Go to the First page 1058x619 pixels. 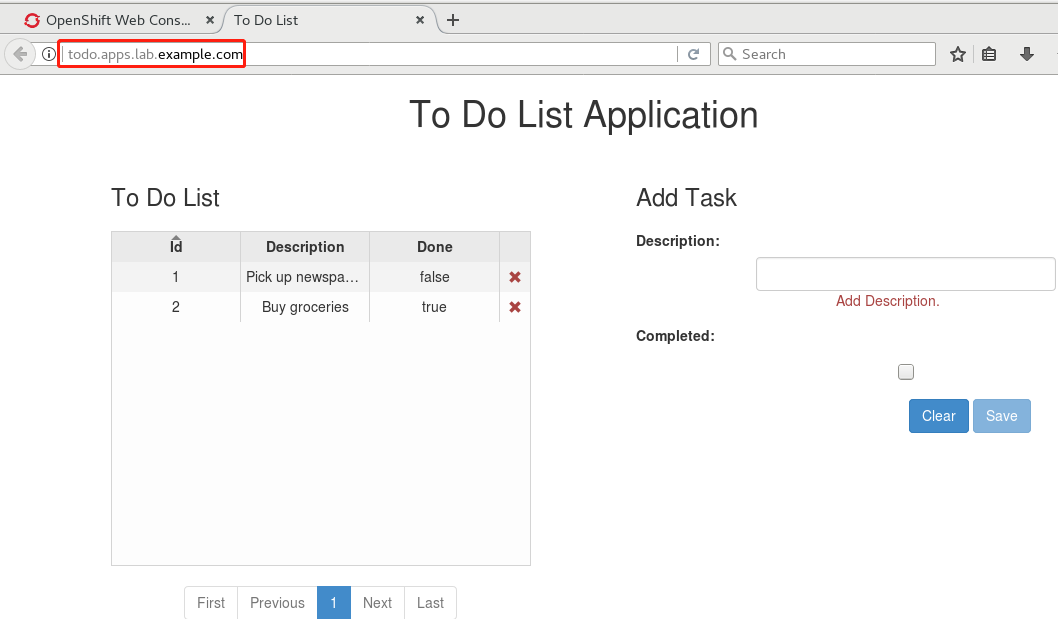[x=211, y=603]
